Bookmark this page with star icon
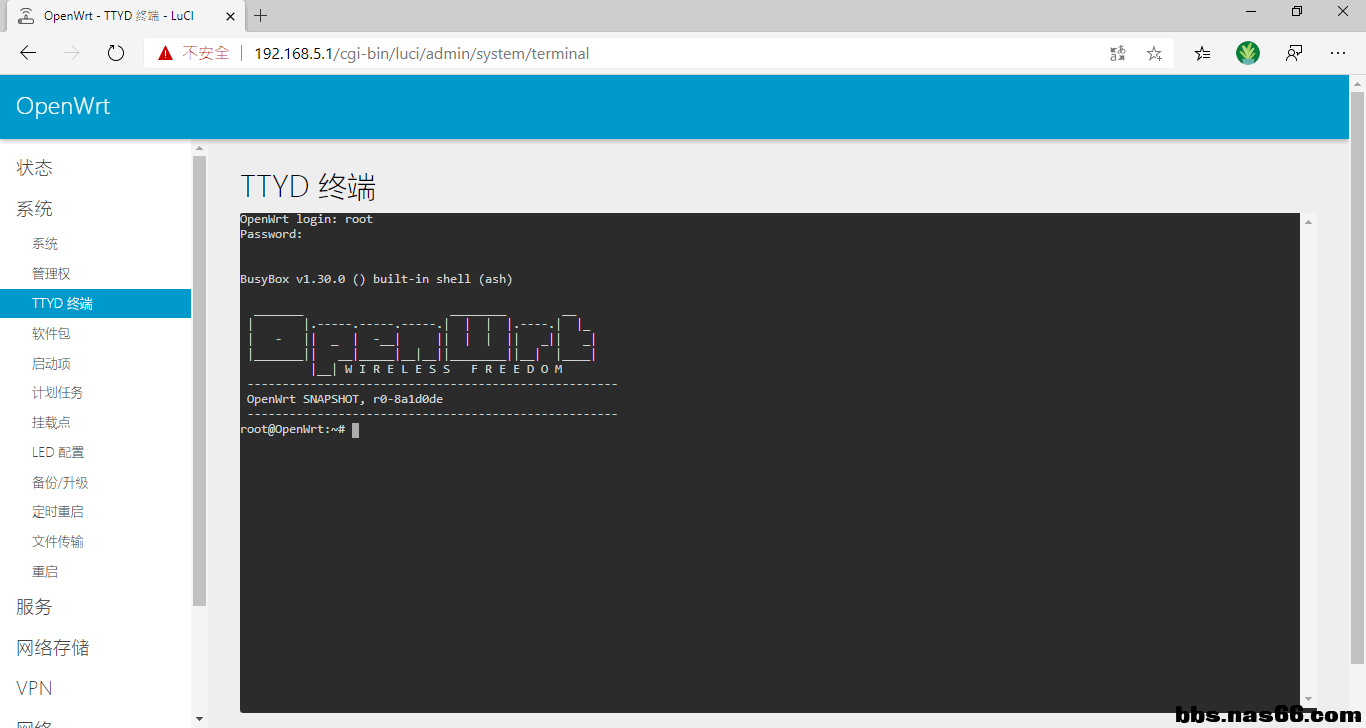The height and width of the screenshot is (728, 1366). pos(1154,54)
